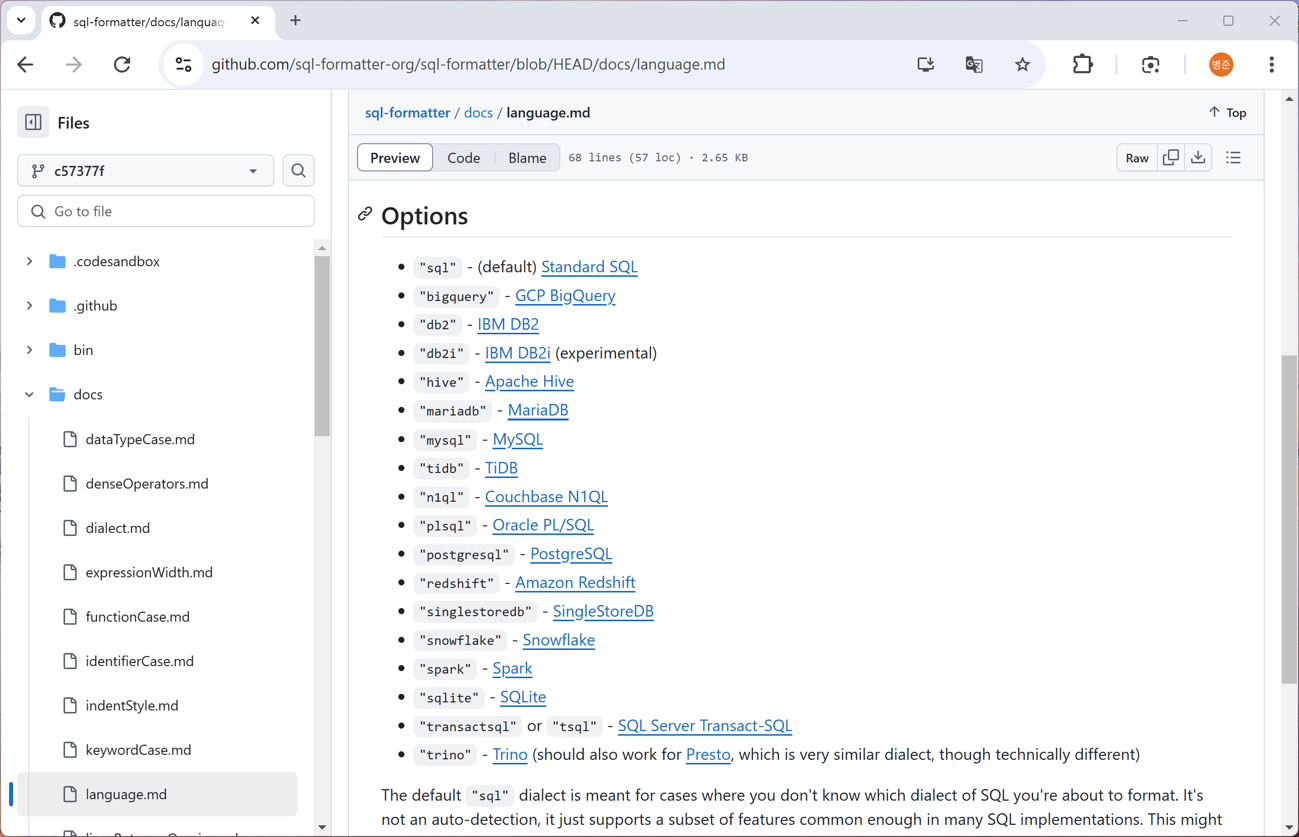
Task: Open functionCase.md in the file tree
Action: coord(138,617)
